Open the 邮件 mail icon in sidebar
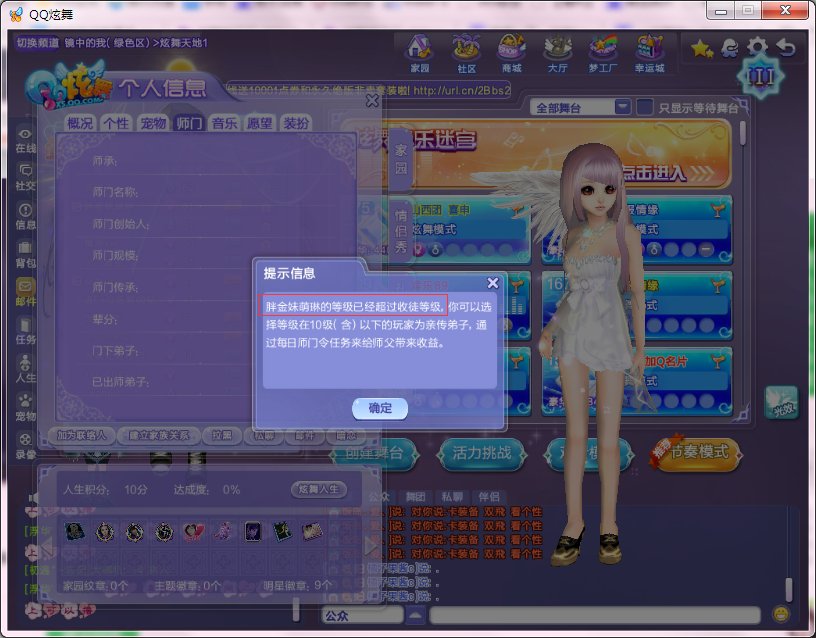Image resolution: width=816 pixels, height=638 pixels. click(x=22, y=283)
